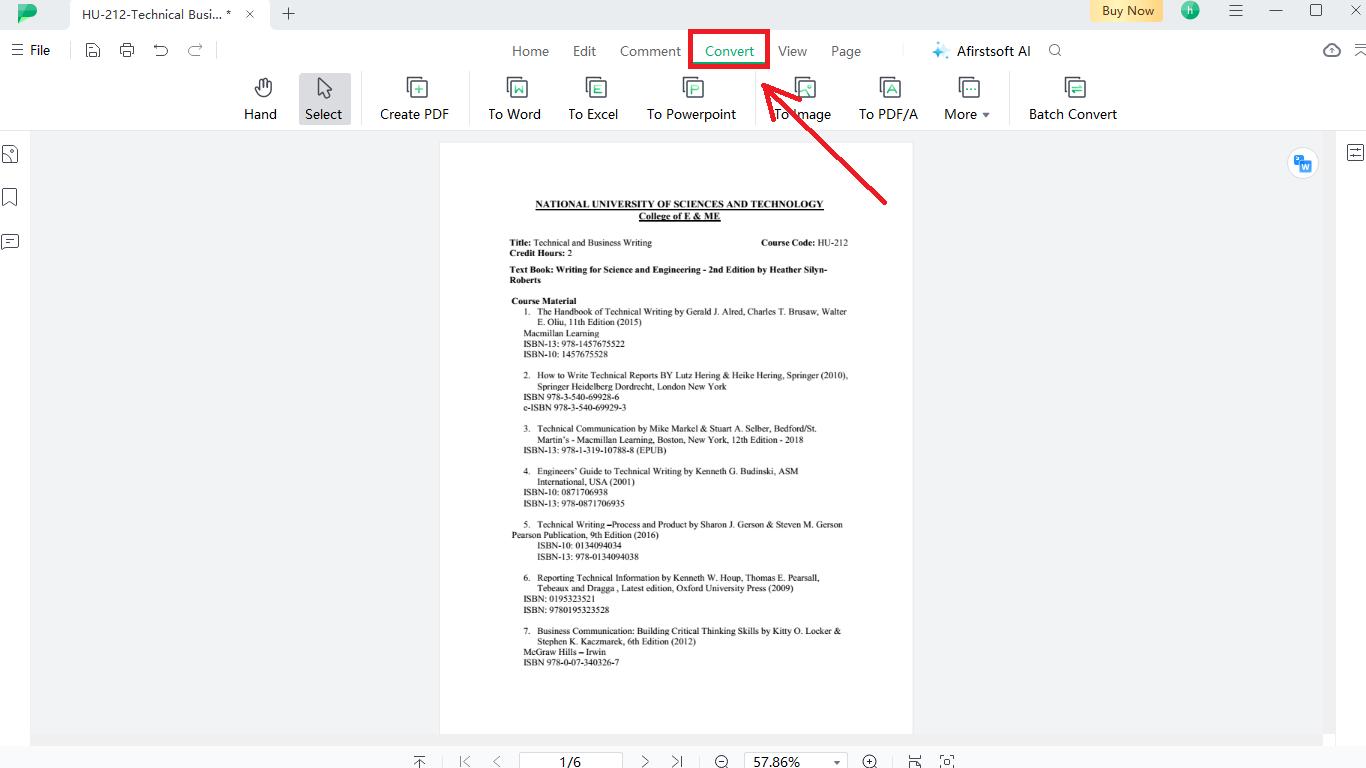1366x768 pixels.
Task: Go to the next page
Action: [645, 762]
